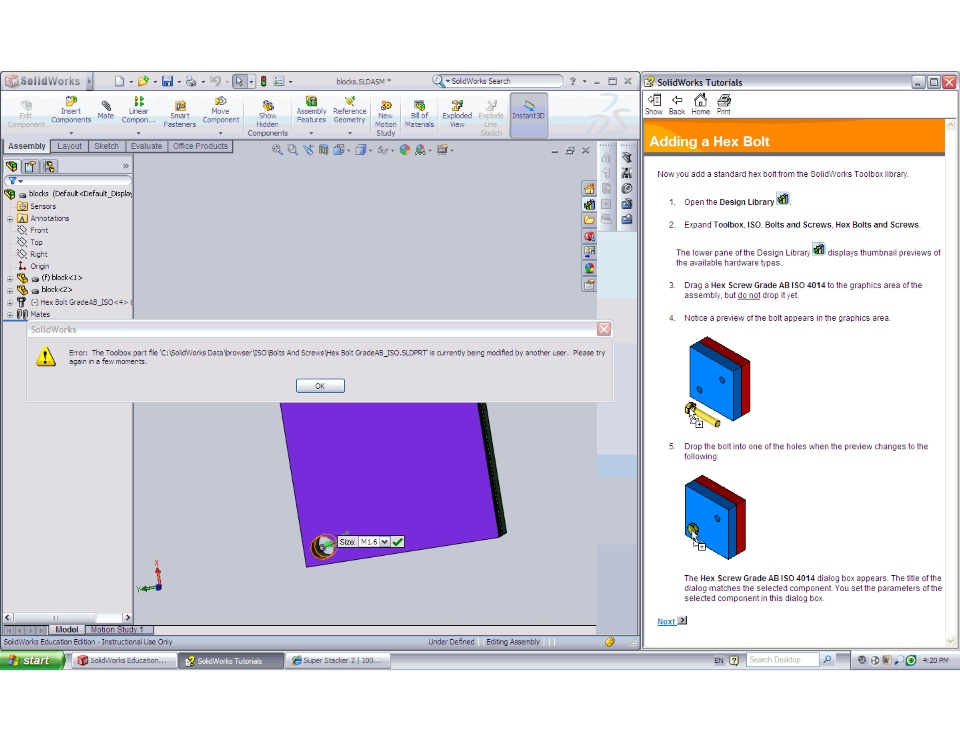
Task: Expand the block<2> node
Action: (10, 290)
